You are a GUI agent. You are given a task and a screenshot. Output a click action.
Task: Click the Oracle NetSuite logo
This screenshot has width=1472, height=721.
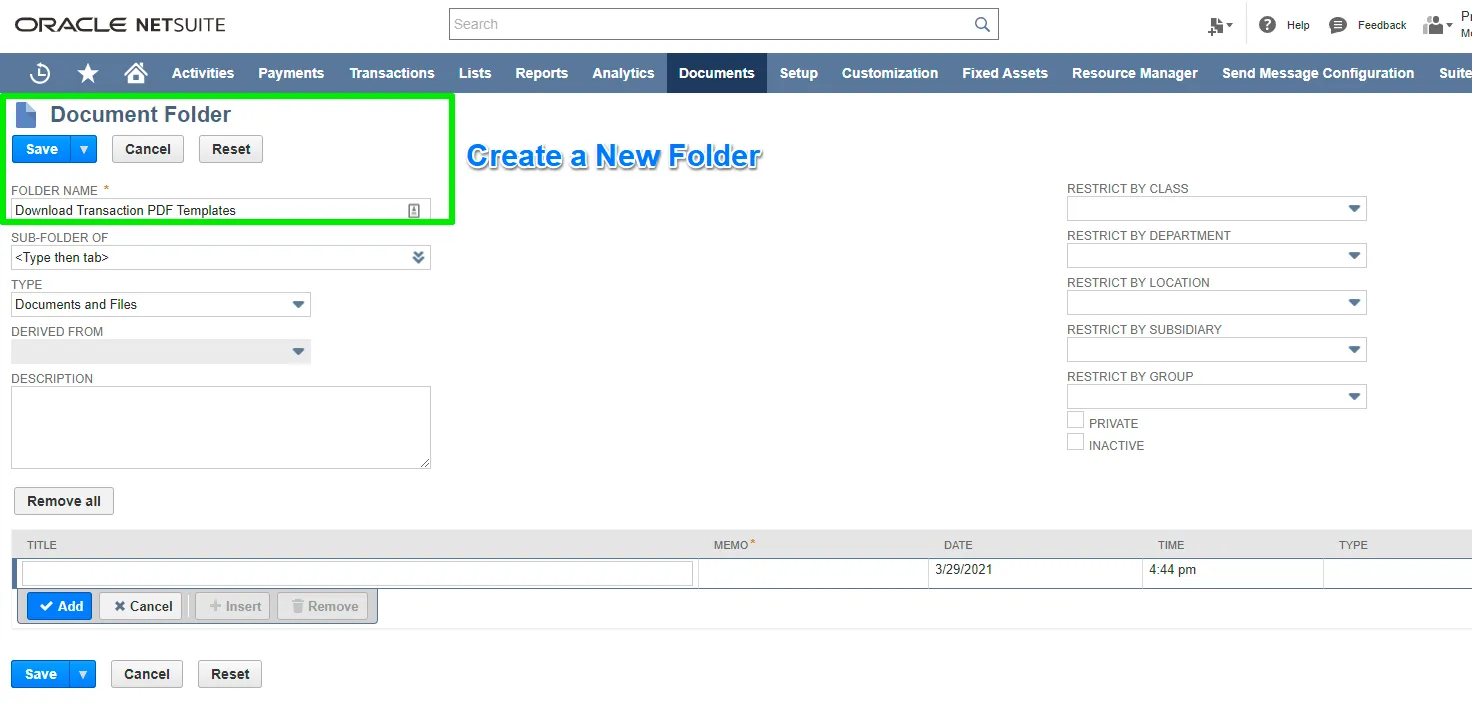(x=120, y=24)
